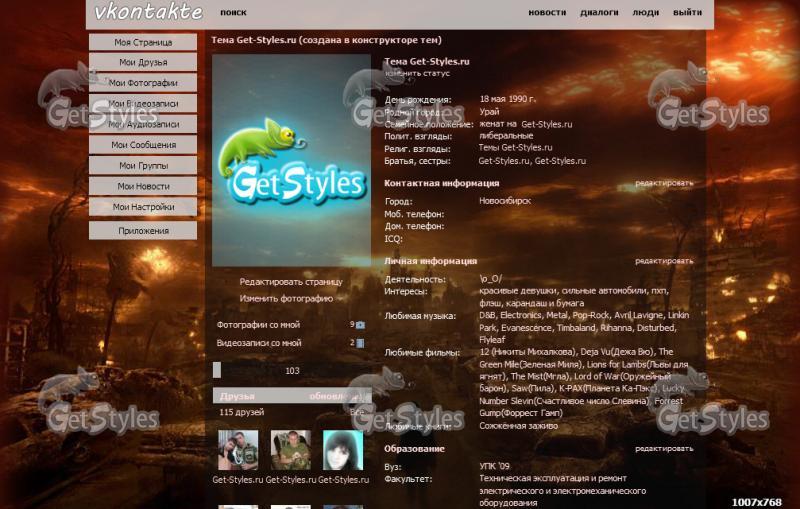Image resolution: width=800 pixels, height=509 pixels.
Task: Log out using the выйти link
Action: pos(687,13)
